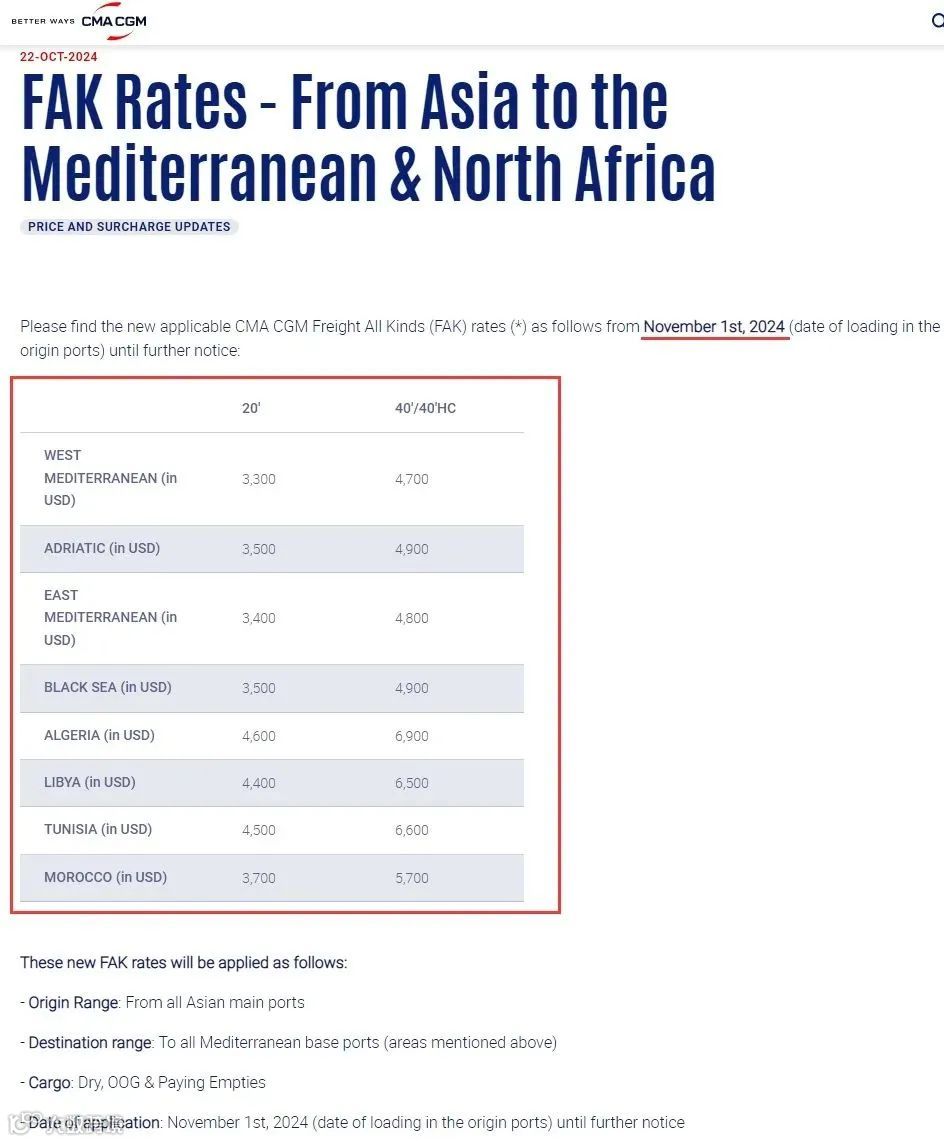Click the FAK Rates page headline
Image resolution: width=944 pixels, height=1142 pixels.
tap(368, 138)
